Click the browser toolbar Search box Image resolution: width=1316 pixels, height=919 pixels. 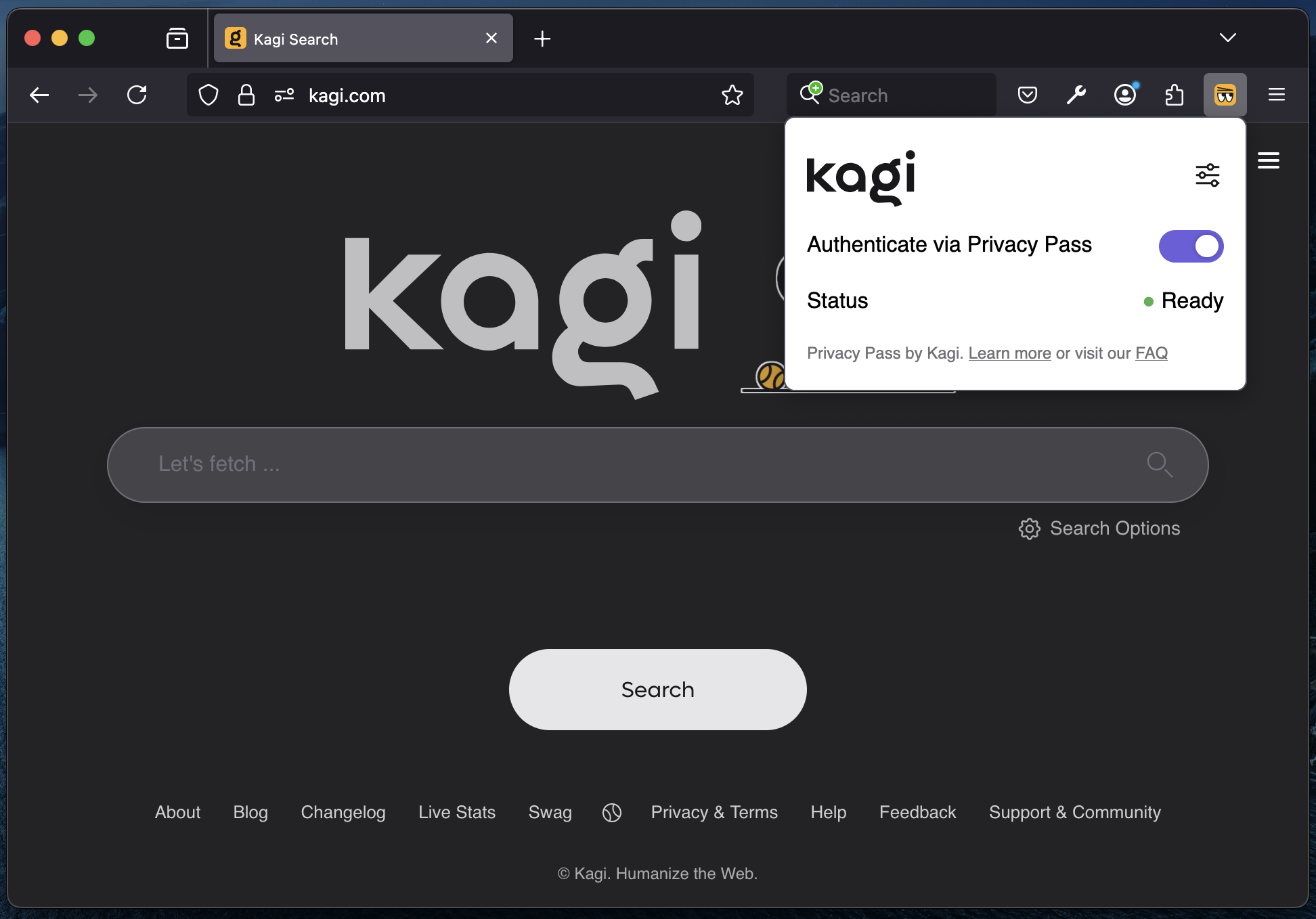click(x=892, y=95)
